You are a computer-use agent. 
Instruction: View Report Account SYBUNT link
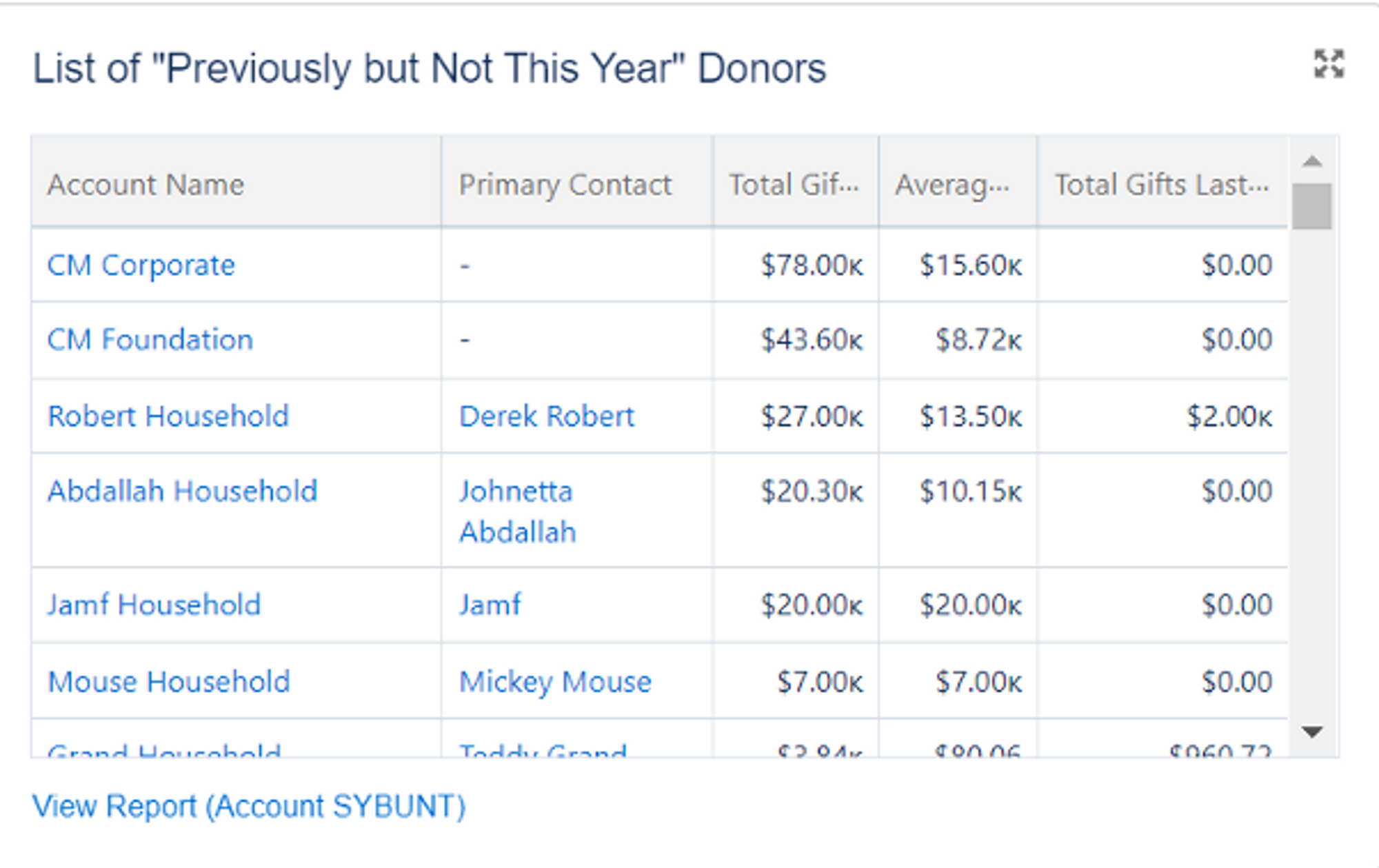coord(249,806)
